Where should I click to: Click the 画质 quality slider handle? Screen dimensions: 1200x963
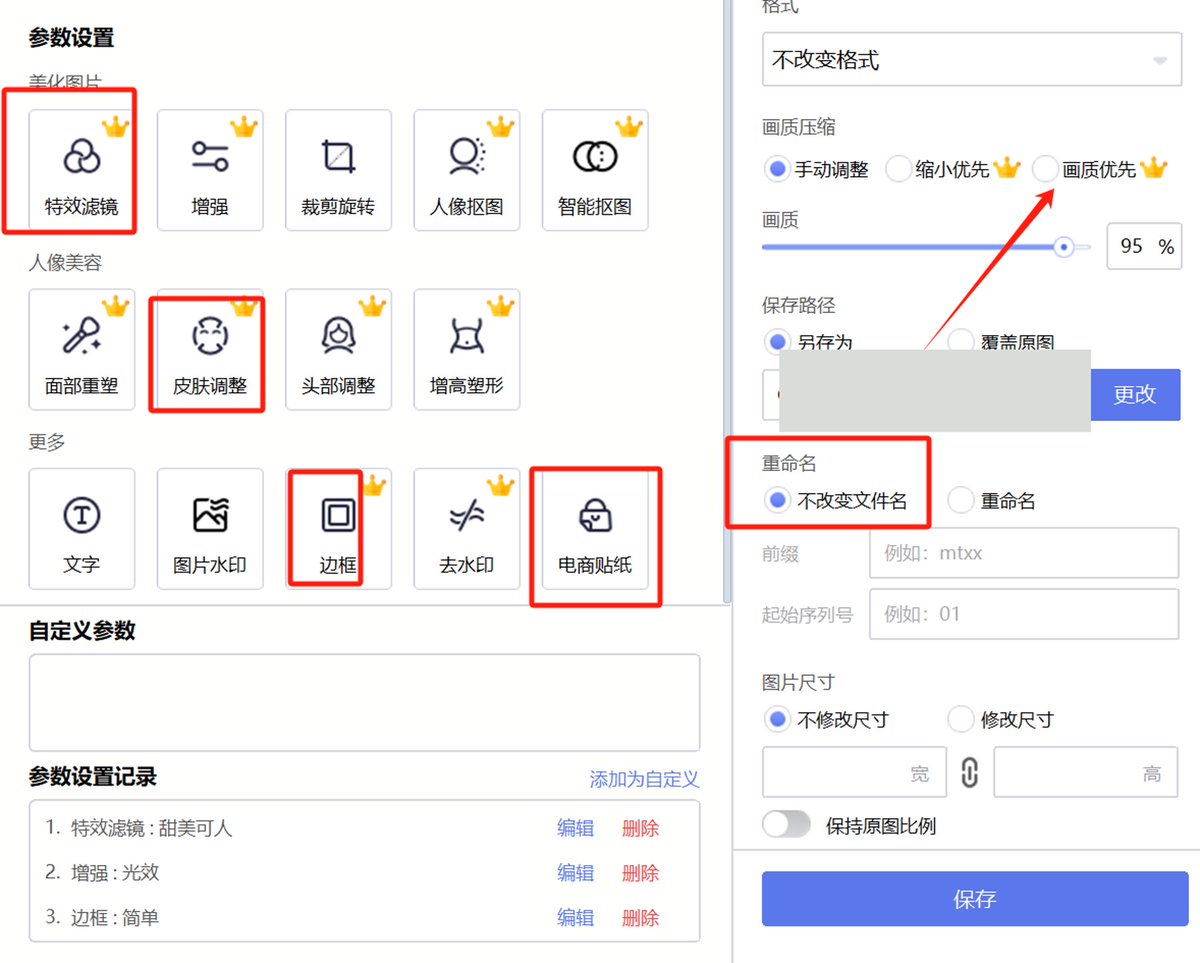[1064, 246]
